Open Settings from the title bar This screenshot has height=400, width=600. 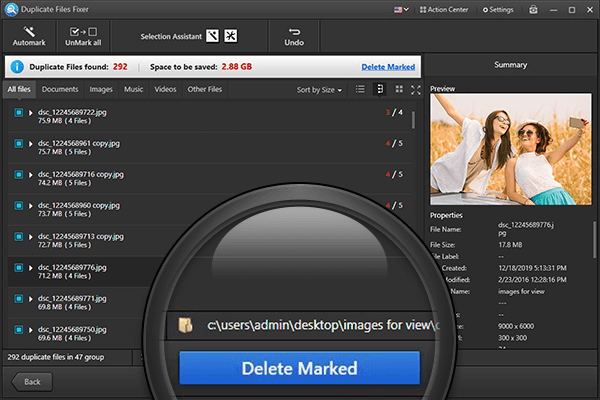(x=497, y=9)
